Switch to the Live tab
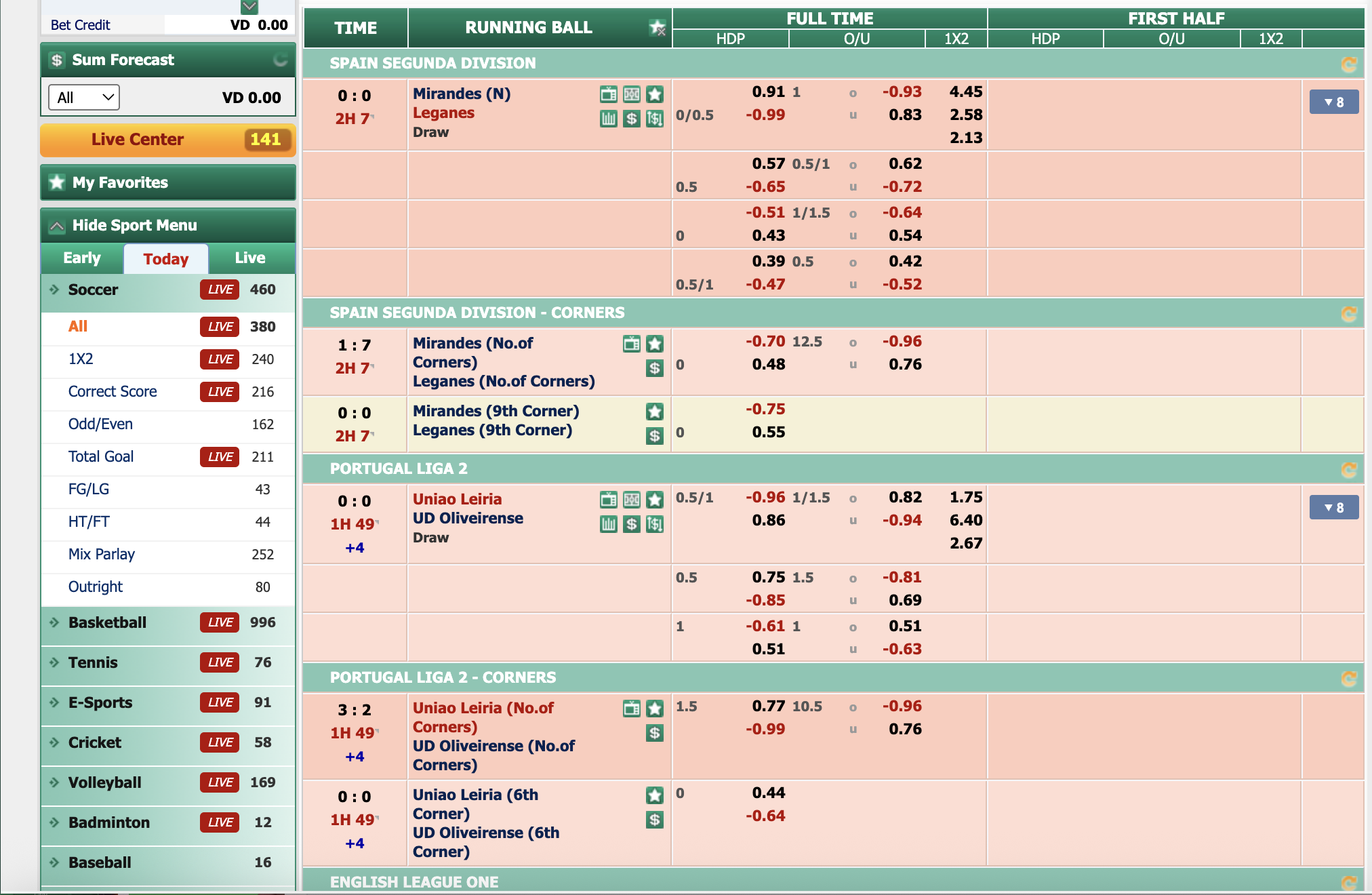The width and height of the screenshot is (1372, 895). point(249,258)
